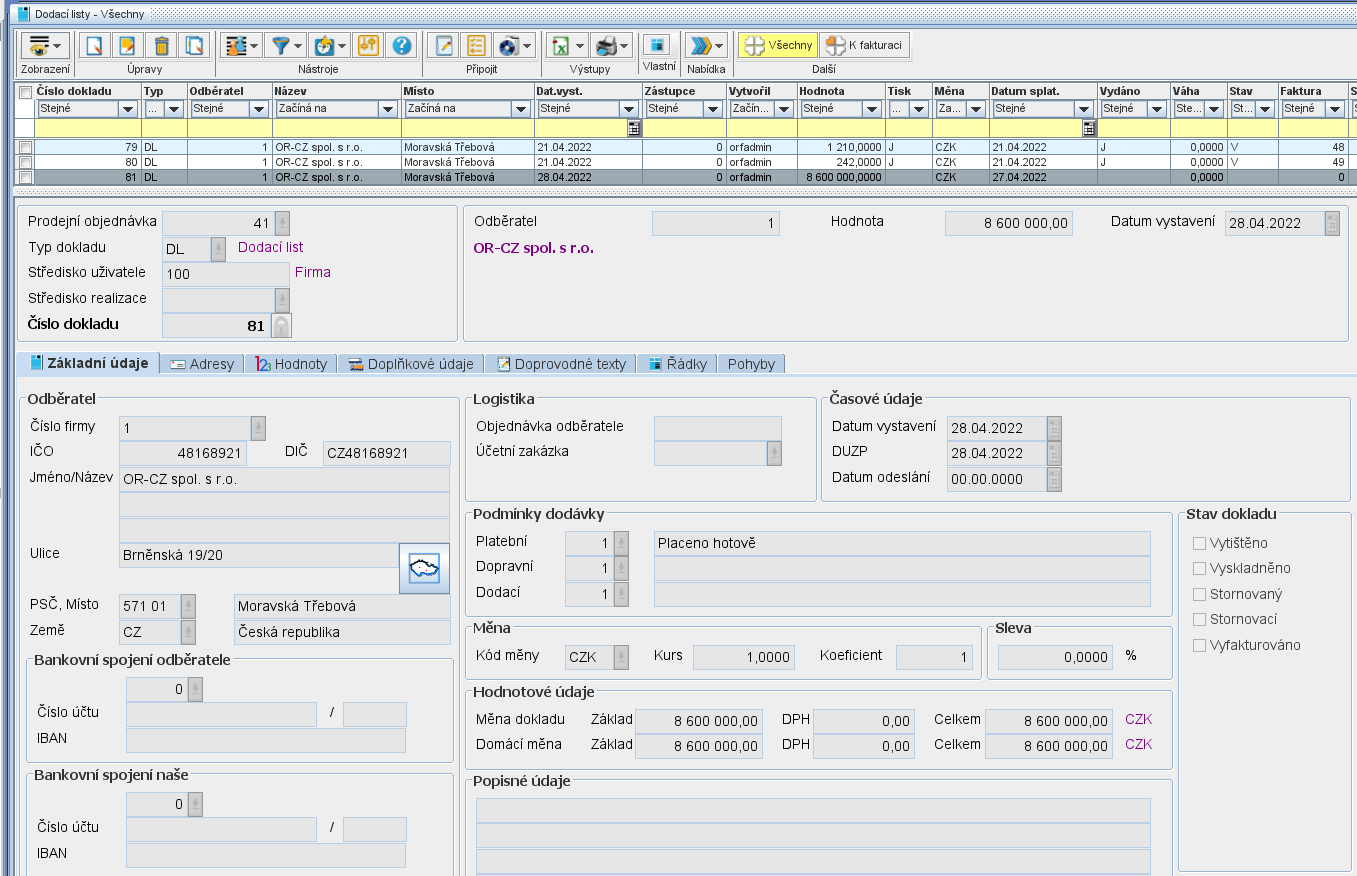The image size is (1357, 876).
Task: Click the padlock icon beside Číslo dokladu
Action: coord(282,326)
